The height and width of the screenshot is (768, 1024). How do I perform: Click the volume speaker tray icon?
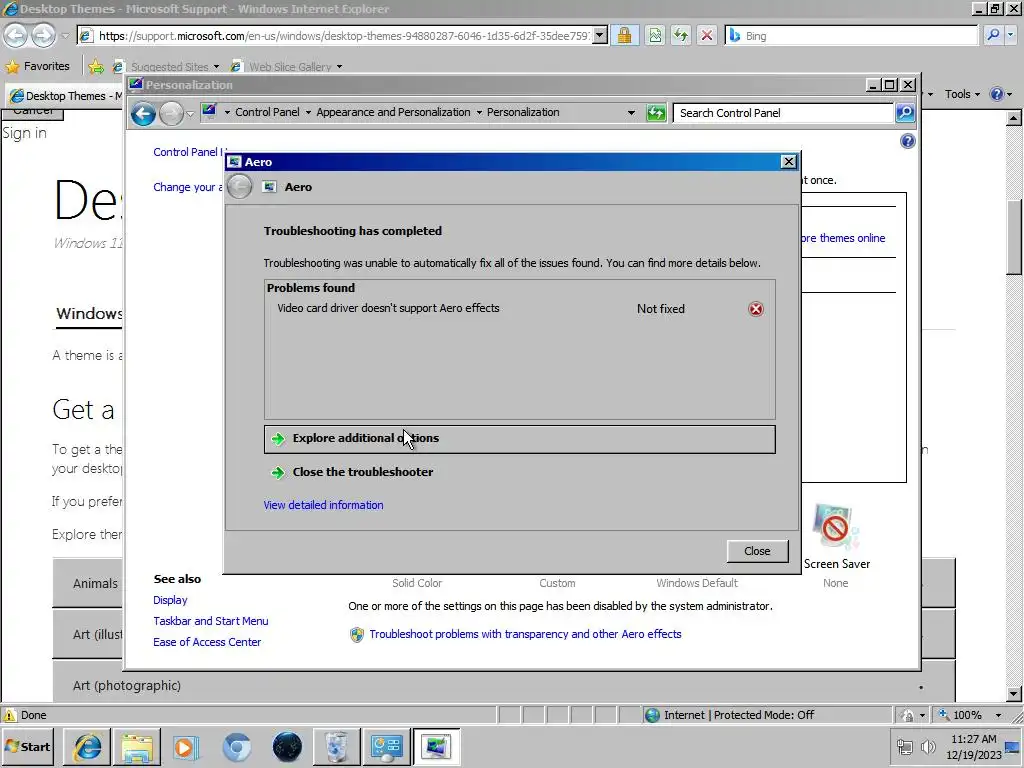pyautogui.click(x=927, y=746)
